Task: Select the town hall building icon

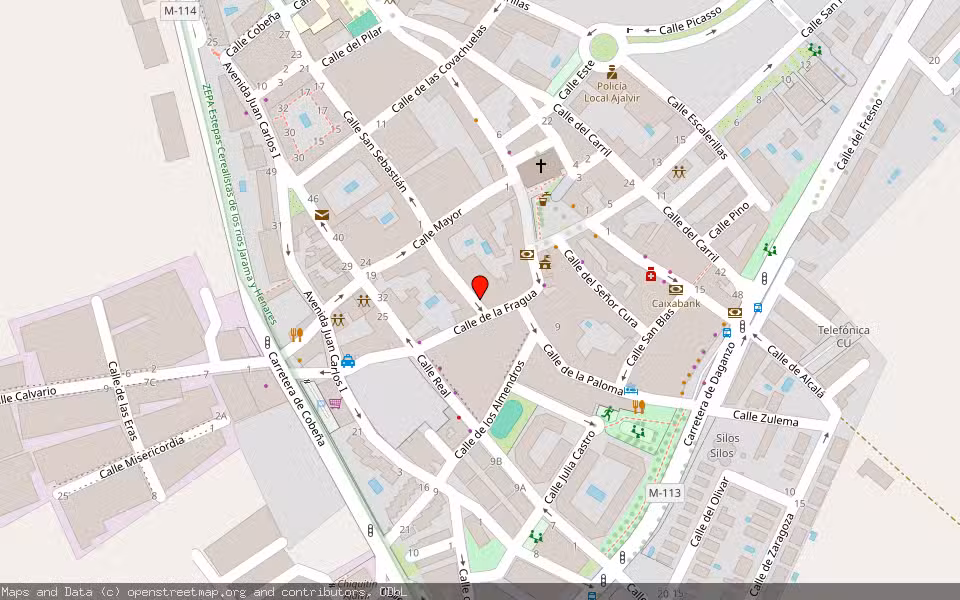Action: [546, 262]
